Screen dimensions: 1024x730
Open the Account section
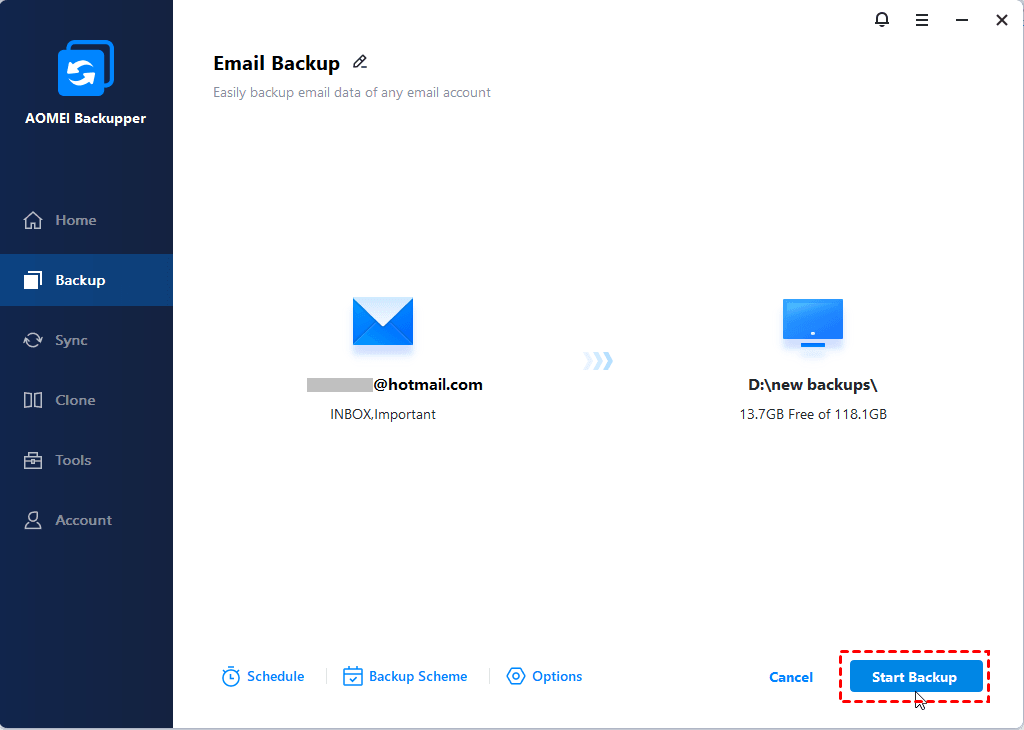click(x=86, y=520)
